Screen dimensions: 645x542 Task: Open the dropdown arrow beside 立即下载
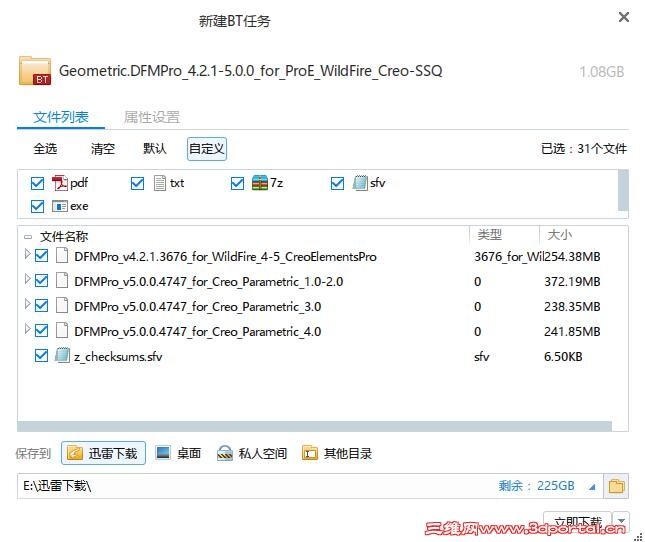[x=621, y=521]
